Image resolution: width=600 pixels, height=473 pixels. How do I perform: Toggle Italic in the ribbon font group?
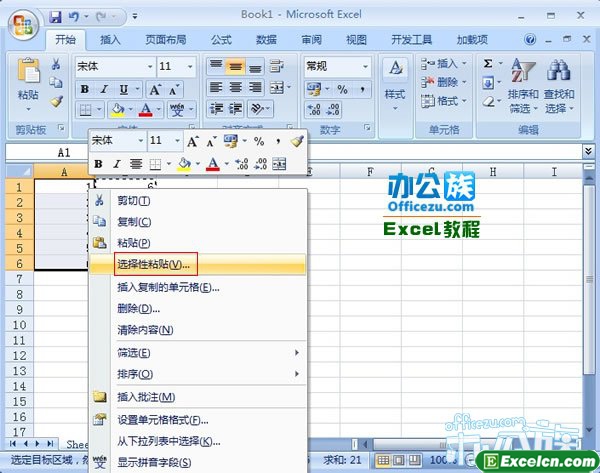click(104, 90)
